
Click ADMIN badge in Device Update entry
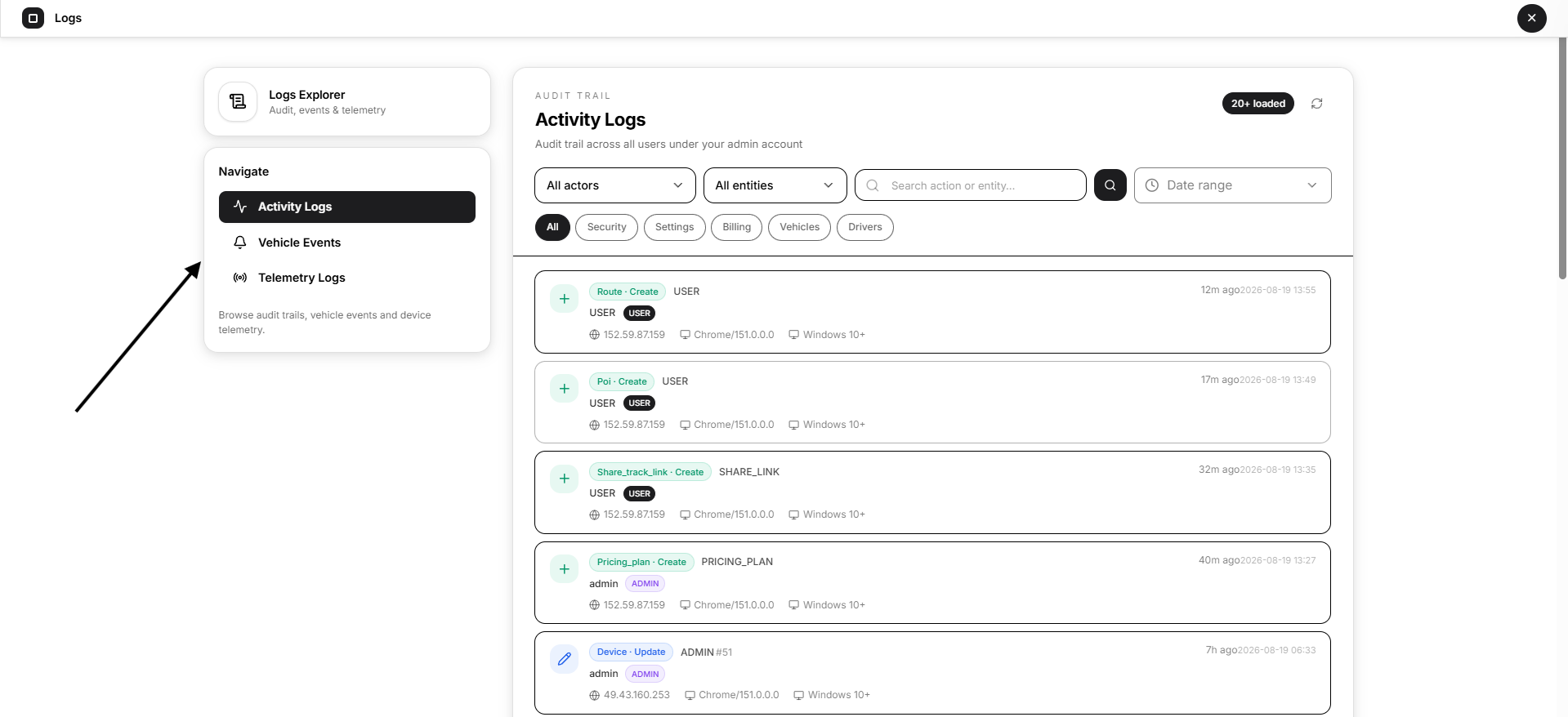tap(645, 674)
